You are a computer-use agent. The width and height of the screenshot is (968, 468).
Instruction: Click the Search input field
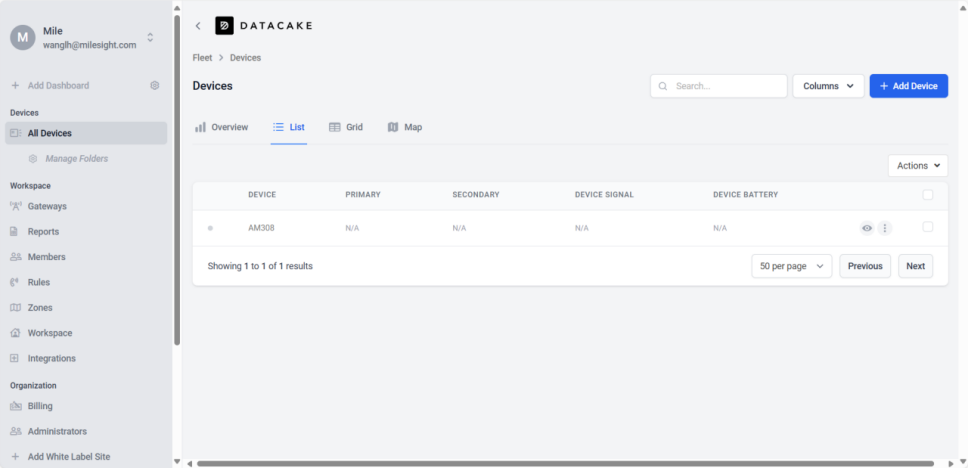[719, 86]
